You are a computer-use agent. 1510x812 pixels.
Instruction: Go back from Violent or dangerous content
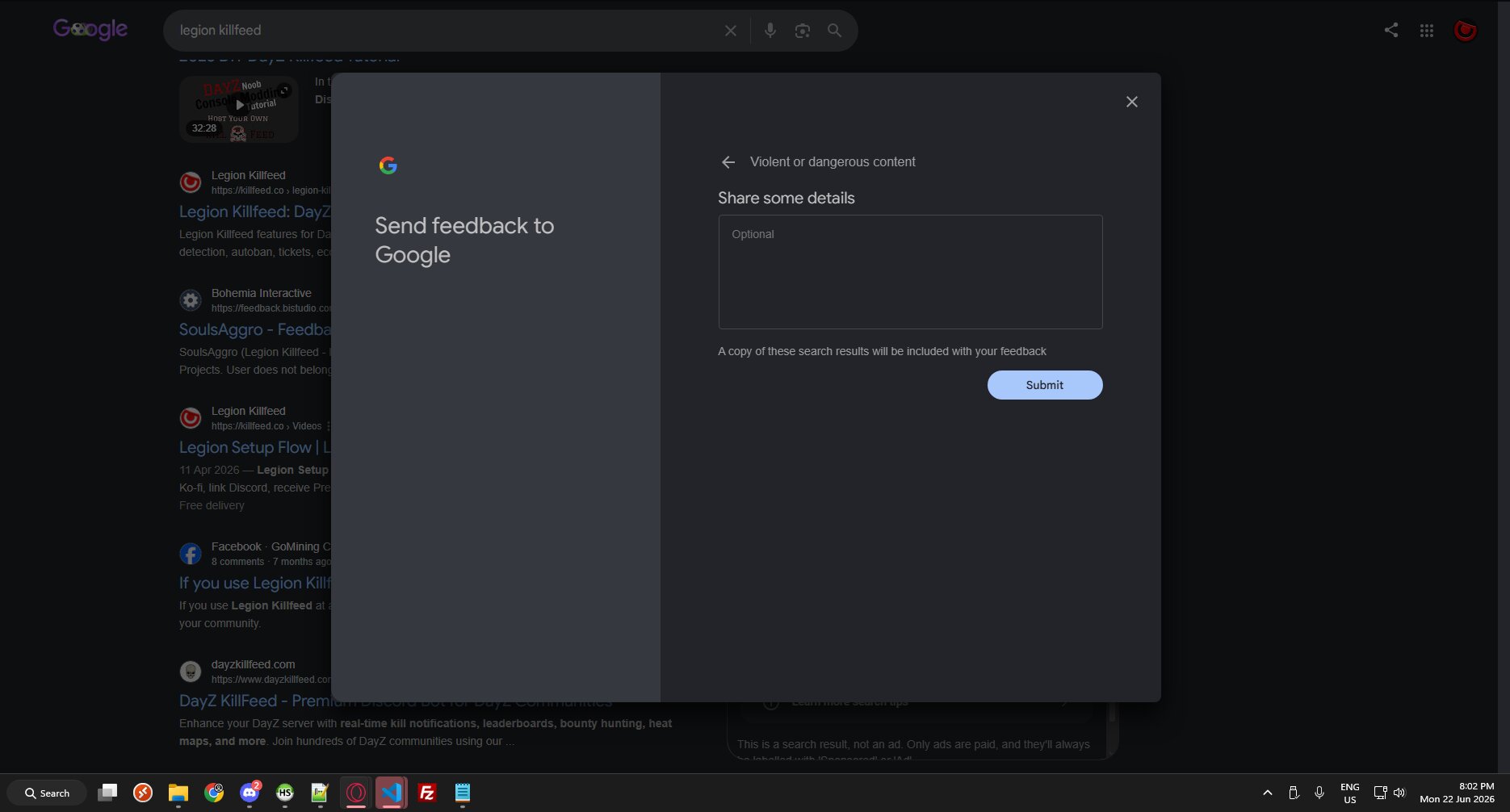coord(728,162)
